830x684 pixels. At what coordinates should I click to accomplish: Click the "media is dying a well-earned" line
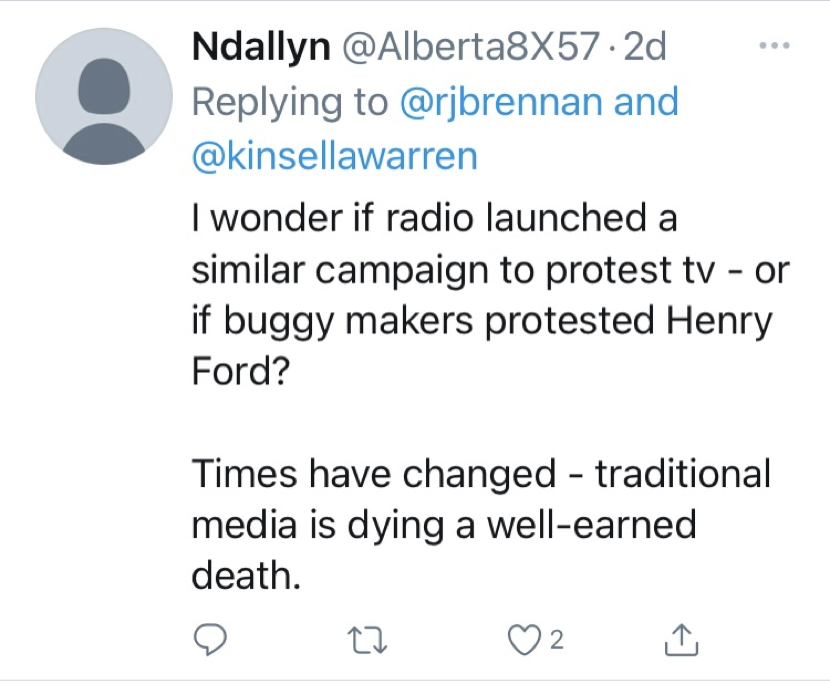click(x=443, y=525)
